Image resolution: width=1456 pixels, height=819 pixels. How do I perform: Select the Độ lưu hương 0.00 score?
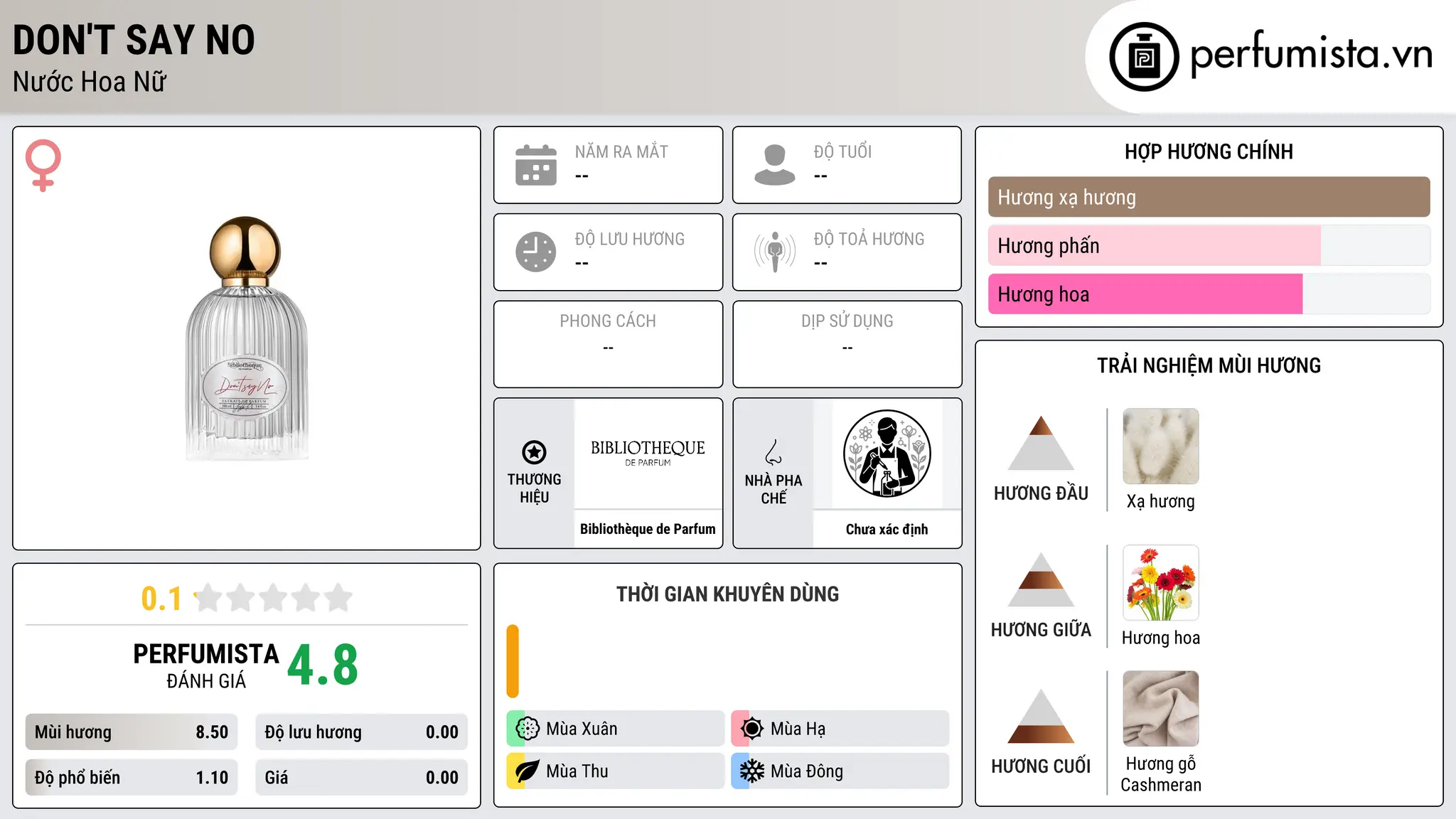361,732
